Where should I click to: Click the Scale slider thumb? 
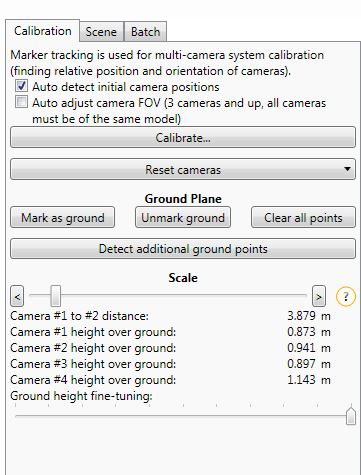coord(55,296)
